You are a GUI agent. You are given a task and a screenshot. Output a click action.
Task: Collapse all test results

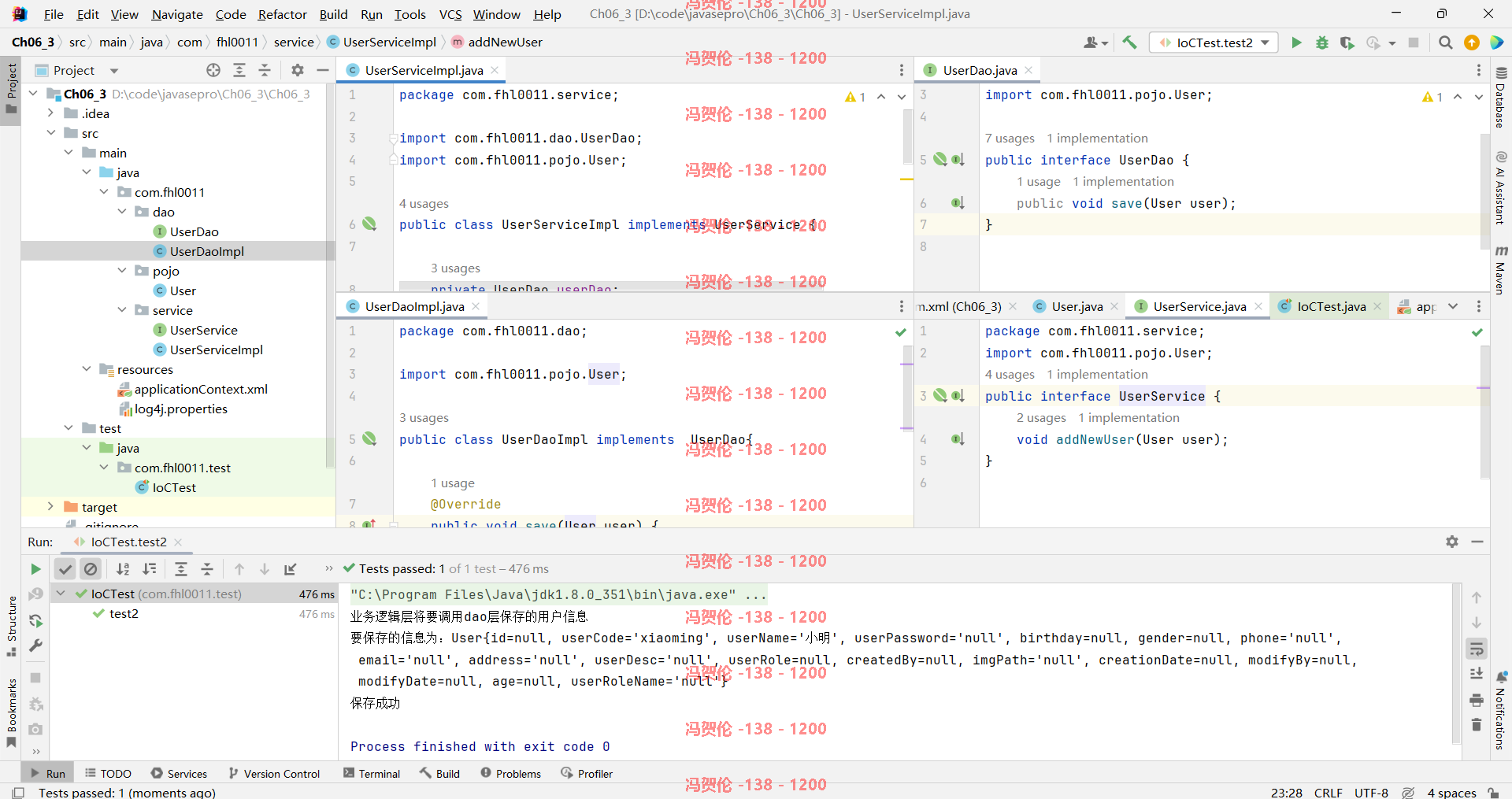(x=207, y=568)
